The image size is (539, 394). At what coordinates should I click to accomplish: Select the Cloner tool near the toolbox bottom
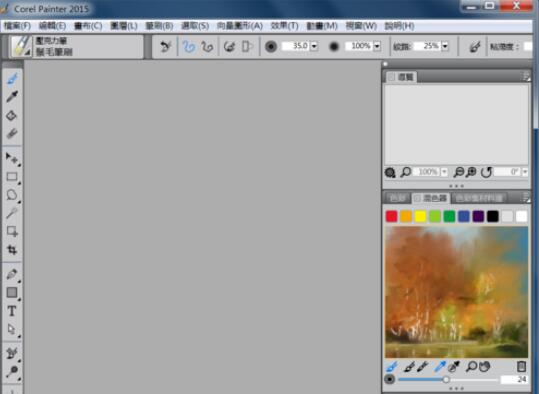pyautogui.click(x=12, y=353)
